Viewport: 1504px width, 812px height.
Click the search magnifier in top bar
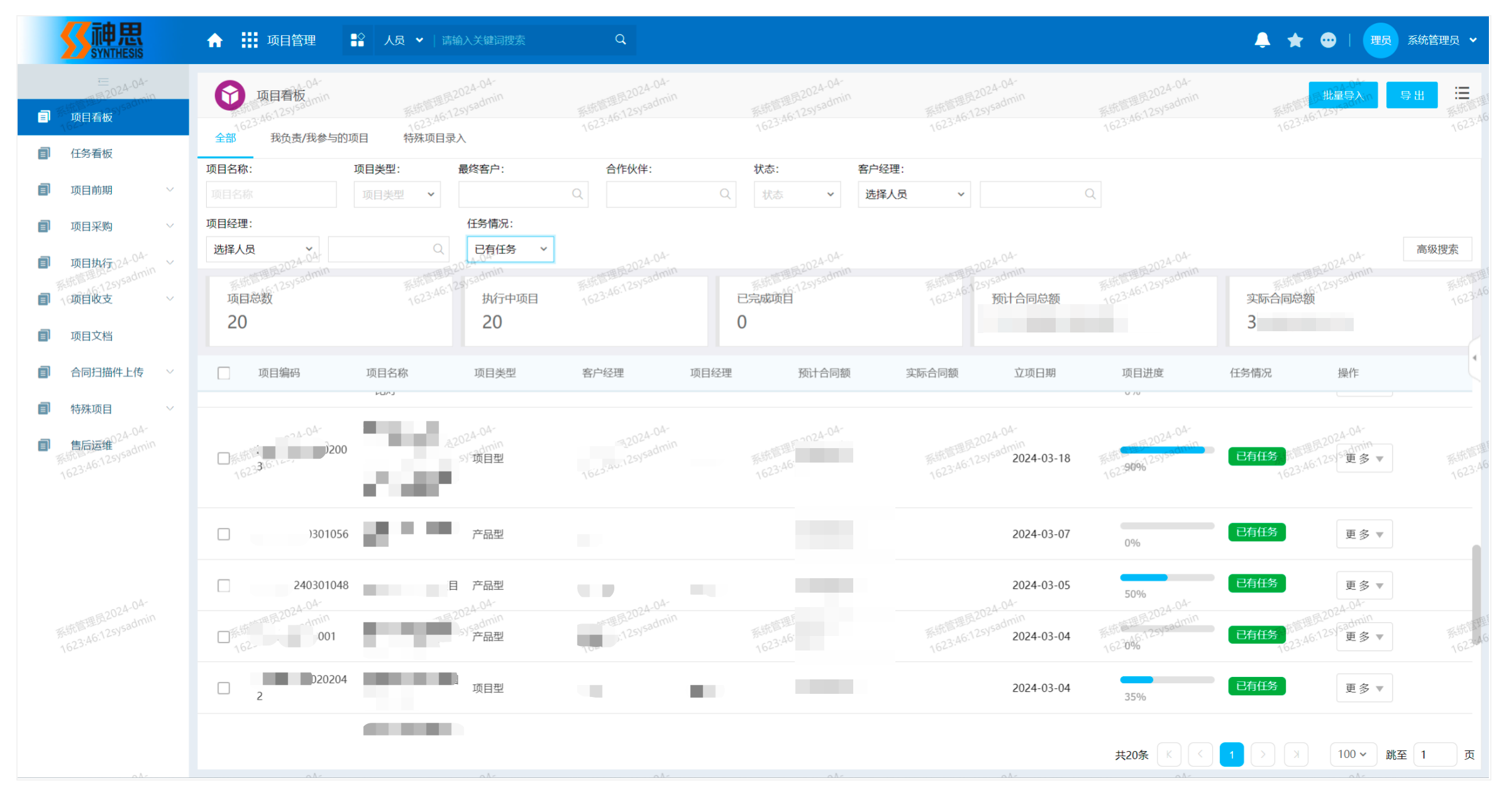click(621, 40)
